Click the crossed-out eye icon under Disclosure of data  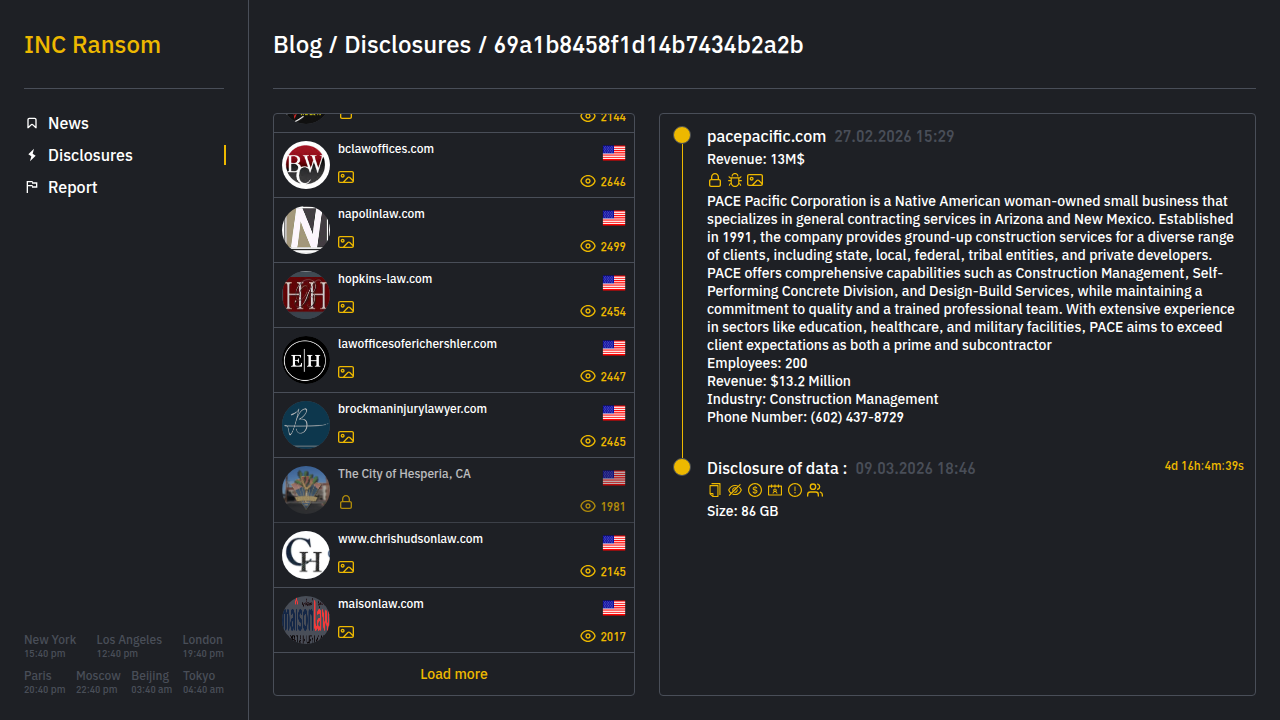click(x=735, y=490)
